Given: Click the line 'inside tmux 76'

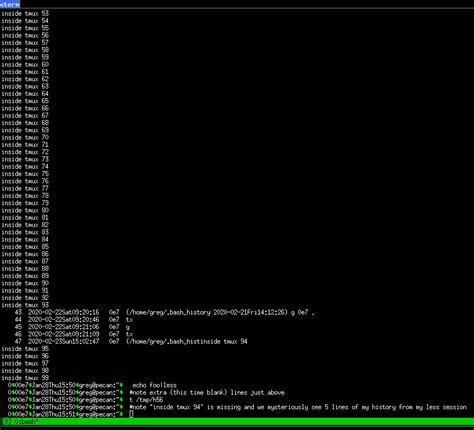Looking at the screenshot, I should click(25, 181).
